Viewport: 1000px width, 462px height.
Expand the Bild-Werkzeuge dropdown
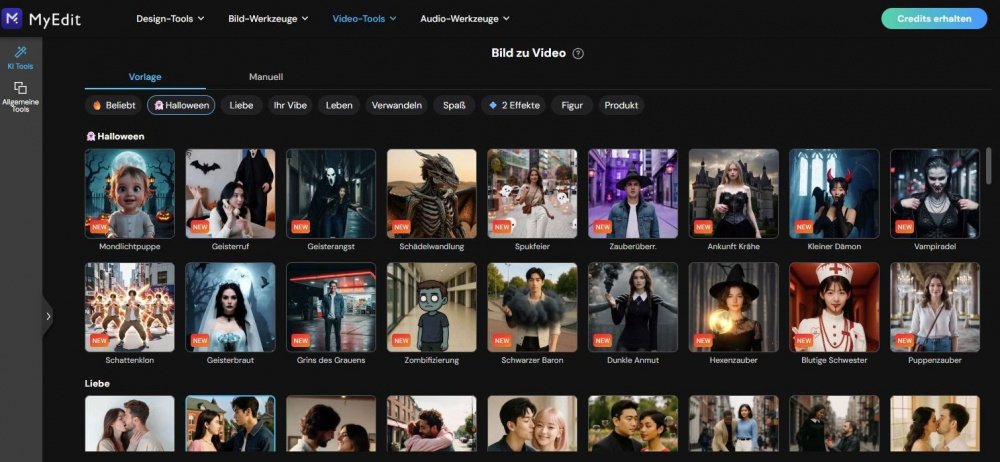(x=268, y=18)
